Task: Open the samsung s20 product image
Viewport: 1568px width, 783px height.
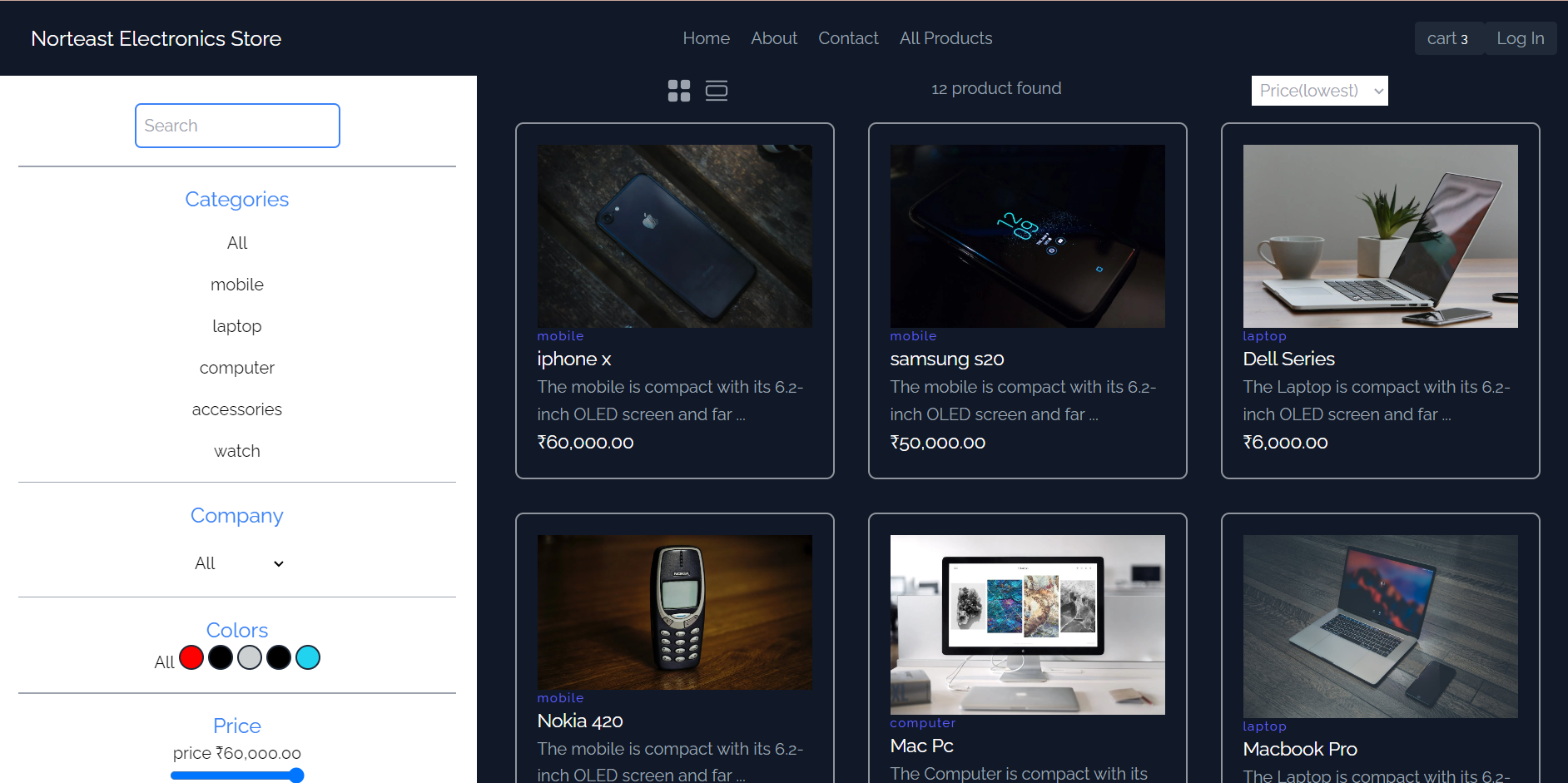Action: click(x=1027, y=236)
